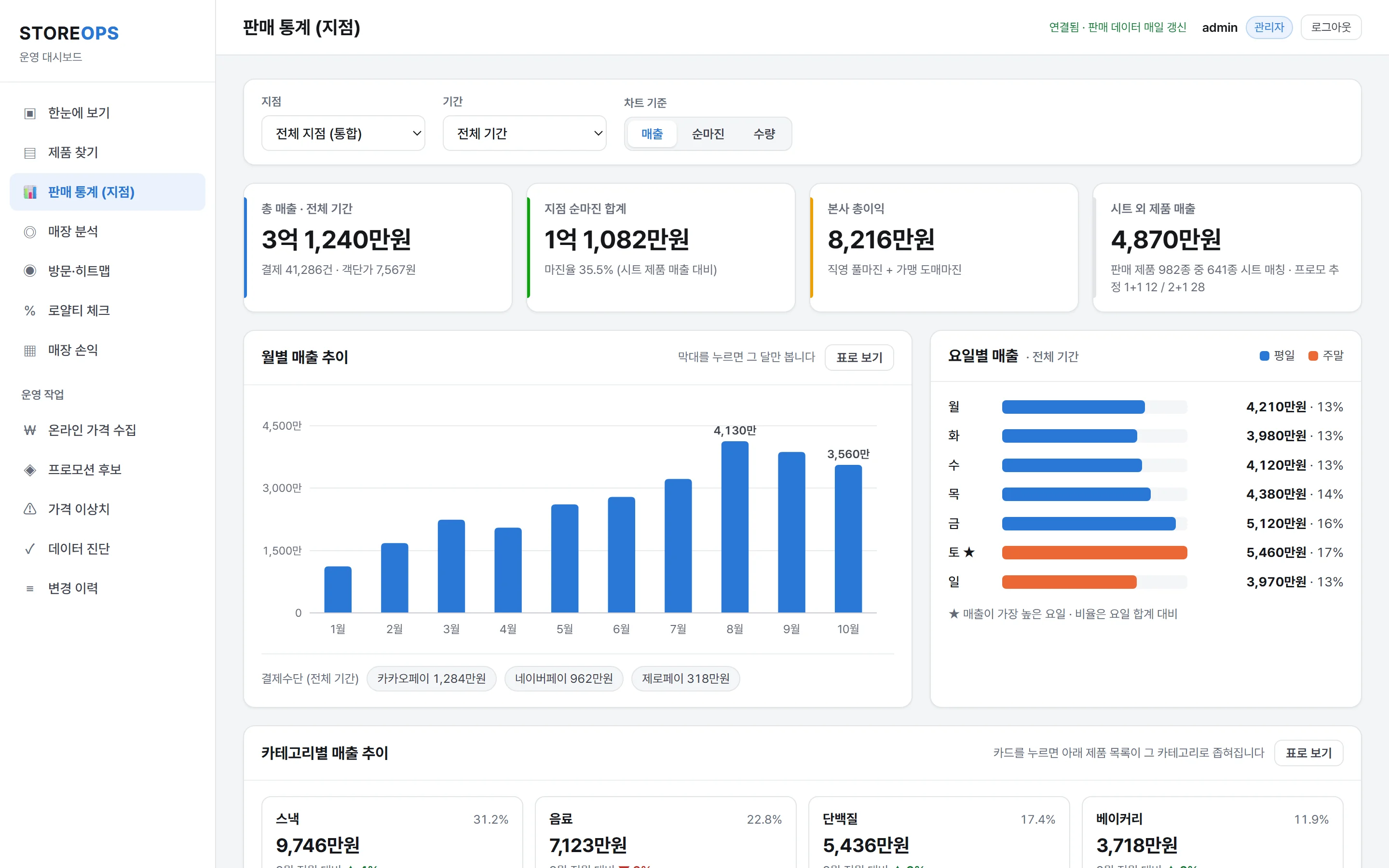Click the 가격 이상치 warning triangle icon

click(x=30, y=509)
